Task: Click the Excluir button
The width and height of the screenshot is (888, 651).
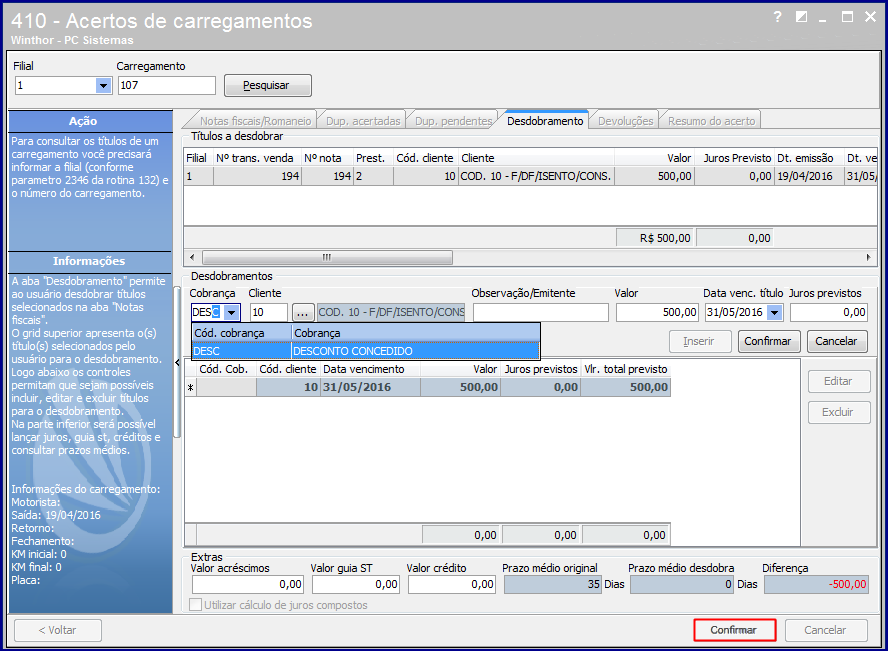Action: coord(838,412)
